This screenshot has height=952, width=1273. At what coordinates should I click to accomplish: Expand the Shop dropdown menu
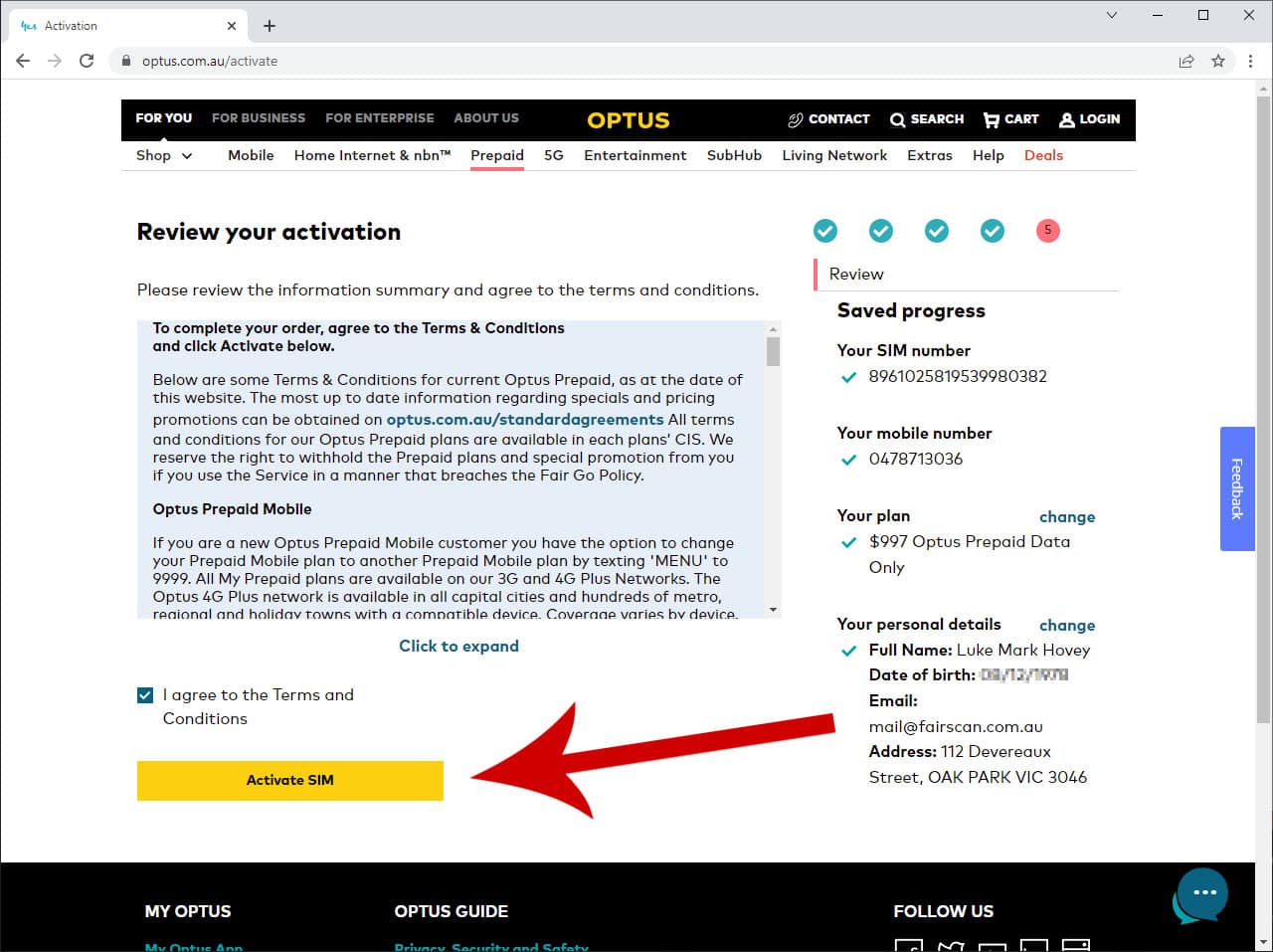(163, 155)
